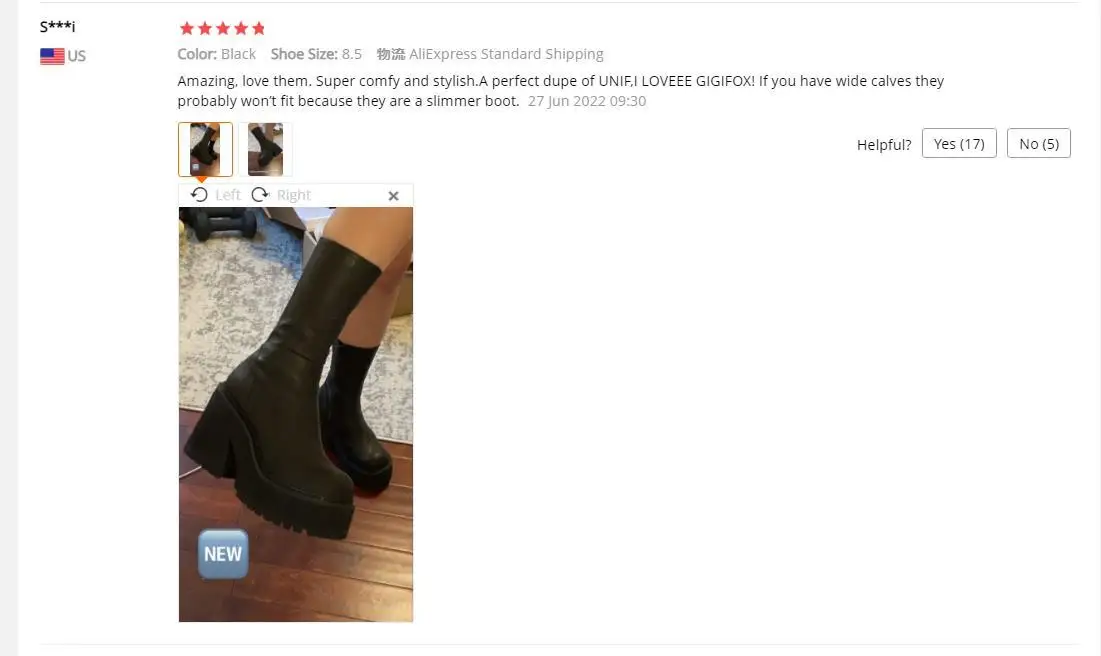Click the enlarged black boot photo

(x=296, y=414)
